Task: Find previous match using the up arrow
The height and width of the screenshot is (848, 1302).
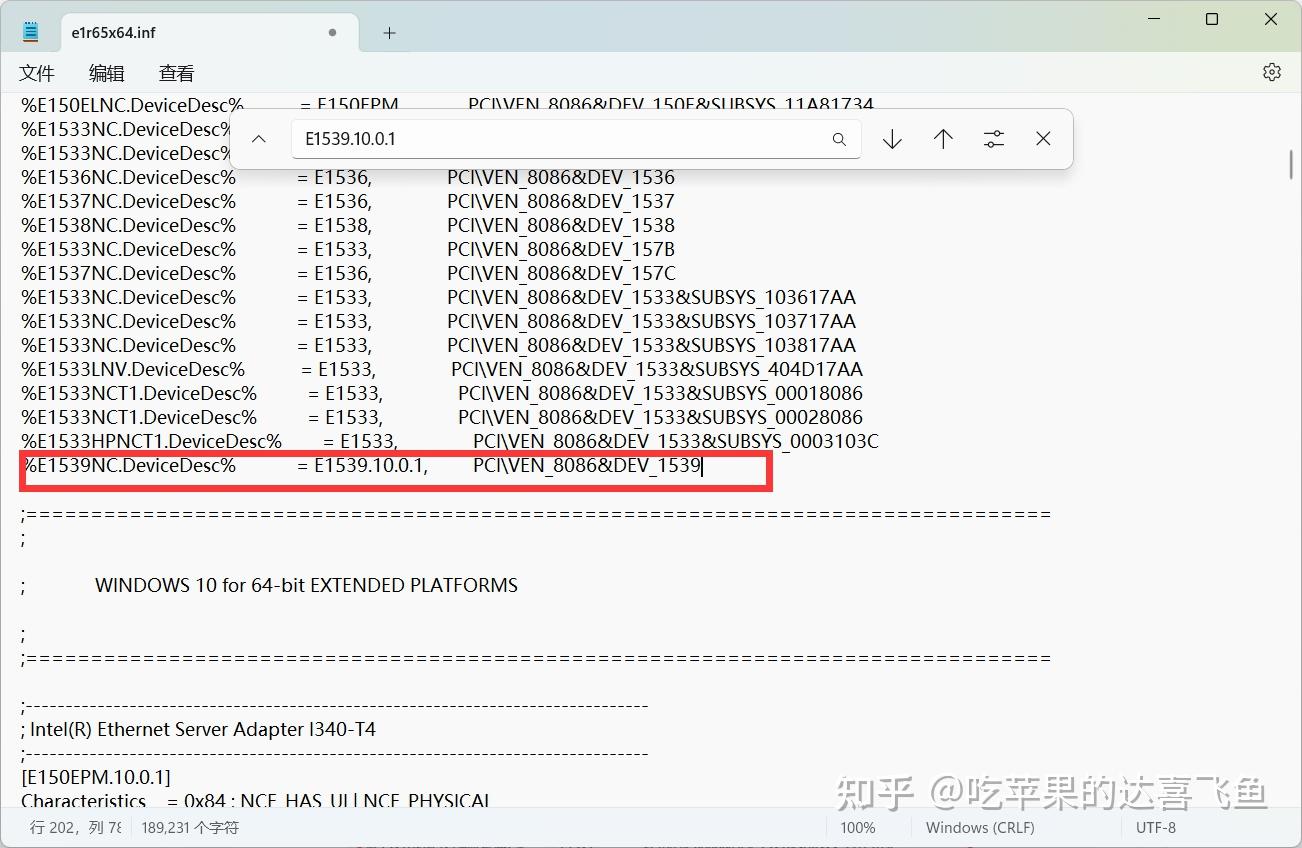Action: point(942,138)
